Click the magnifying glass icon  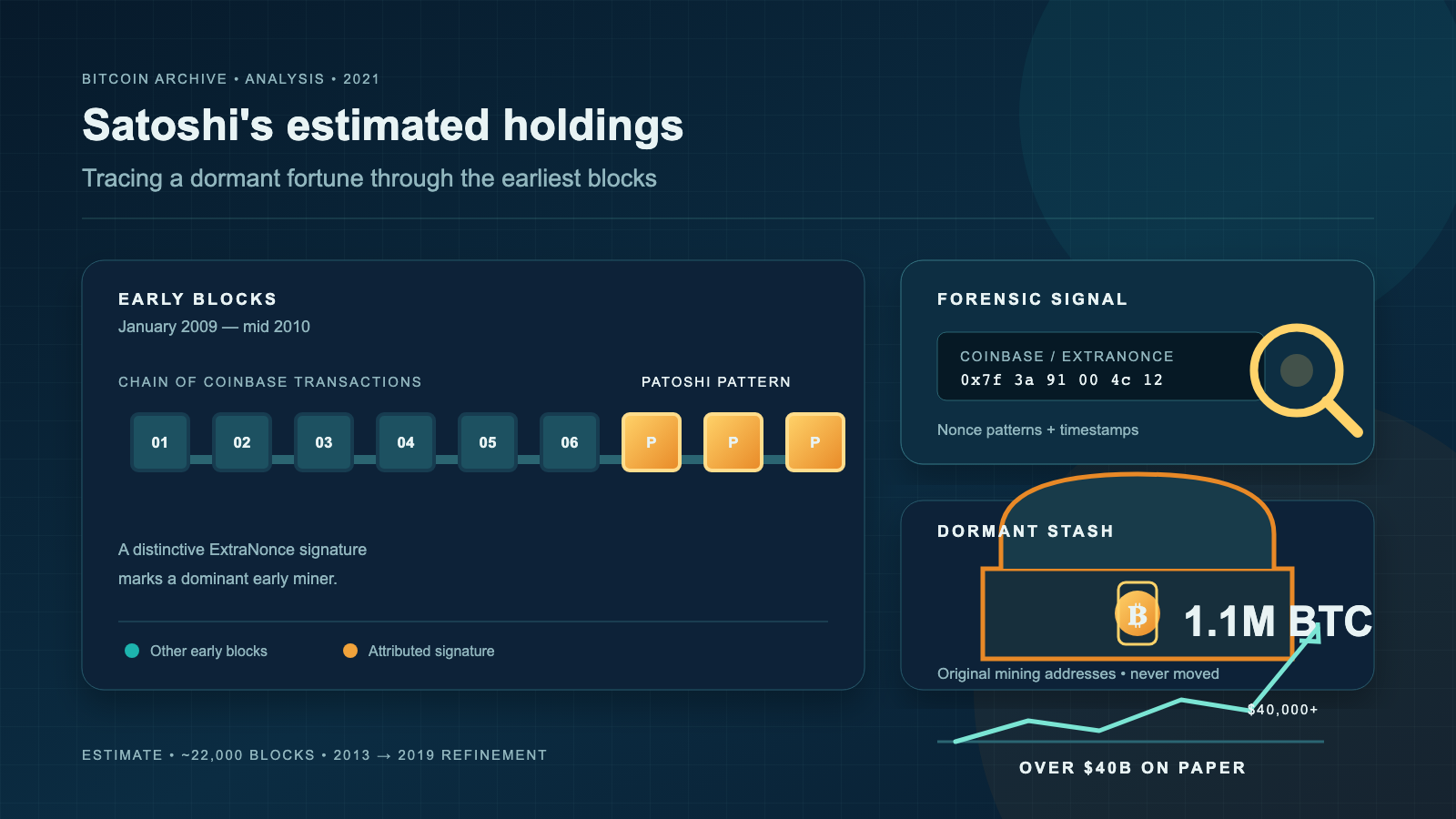pyautogui.click(x=1305, y=379)
